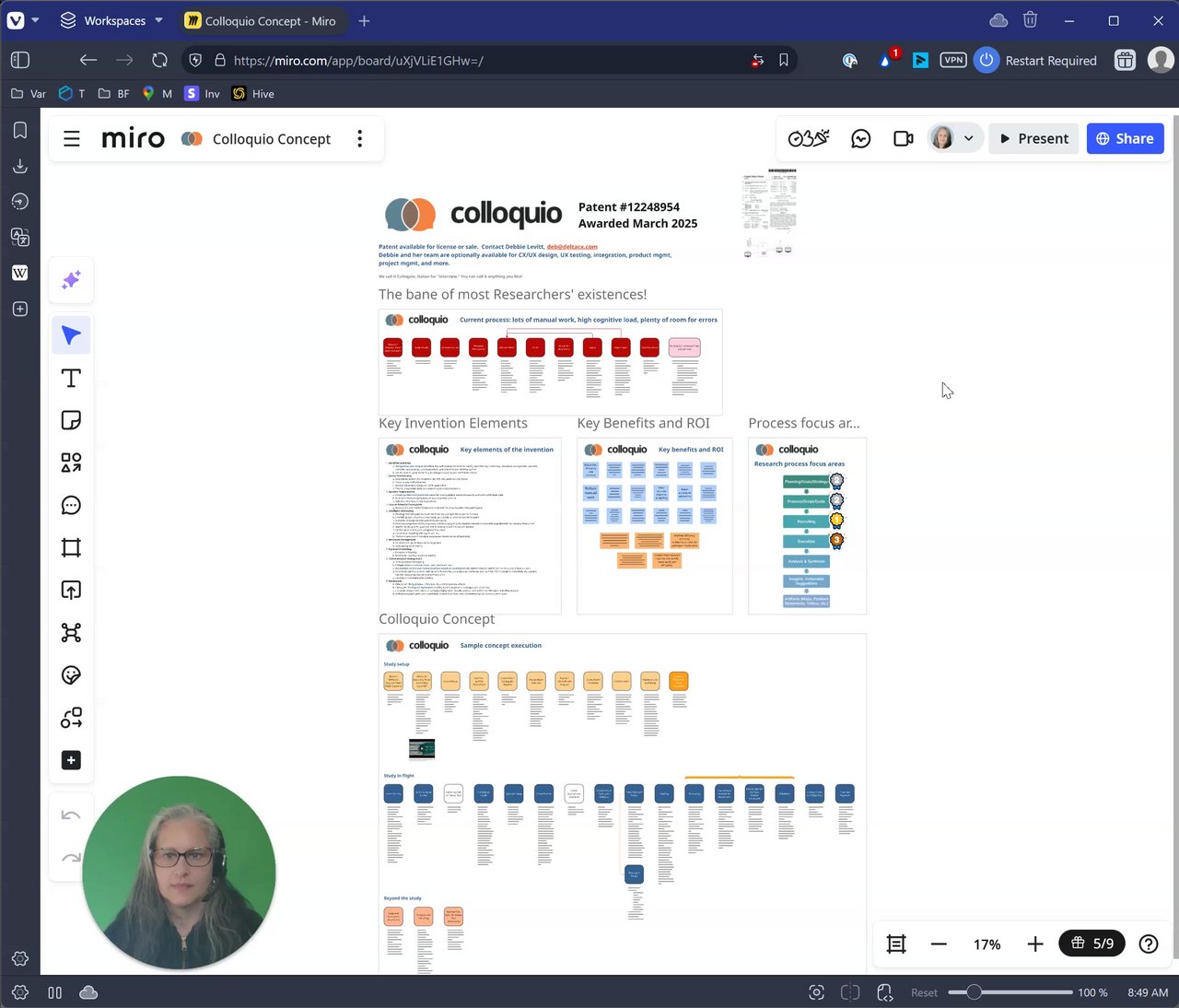
Task: Start a video call
Action: click(904, 138)
